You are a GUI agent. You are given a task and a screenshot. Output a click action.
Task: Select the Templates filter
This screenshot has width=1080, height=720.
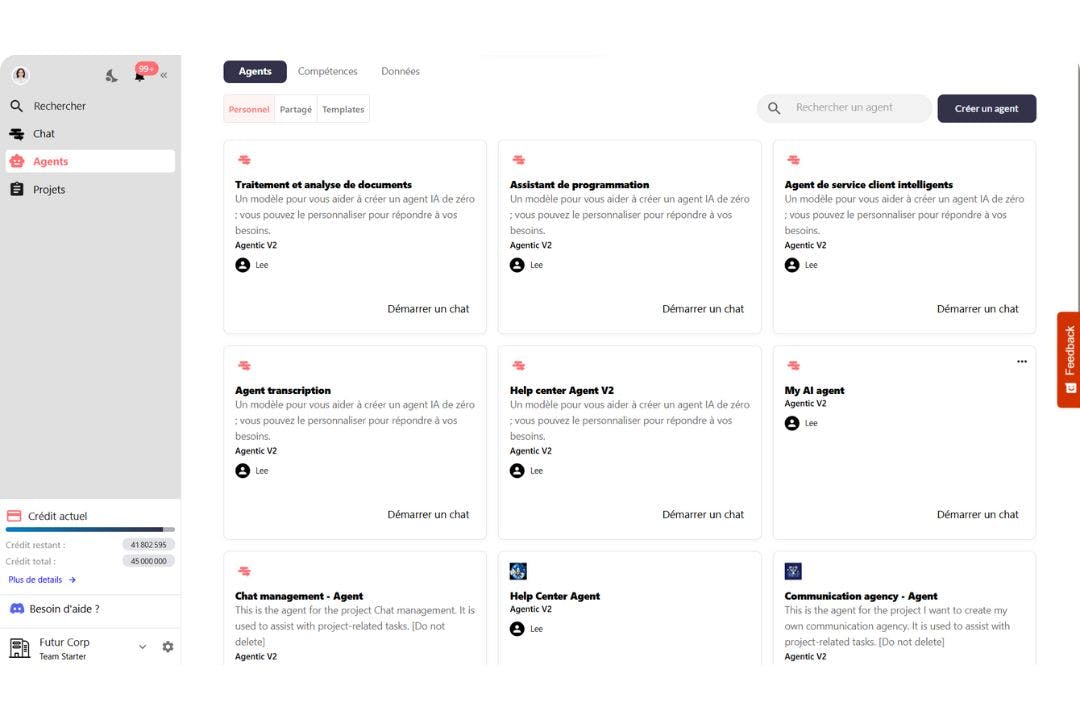[x=343, y=110]
